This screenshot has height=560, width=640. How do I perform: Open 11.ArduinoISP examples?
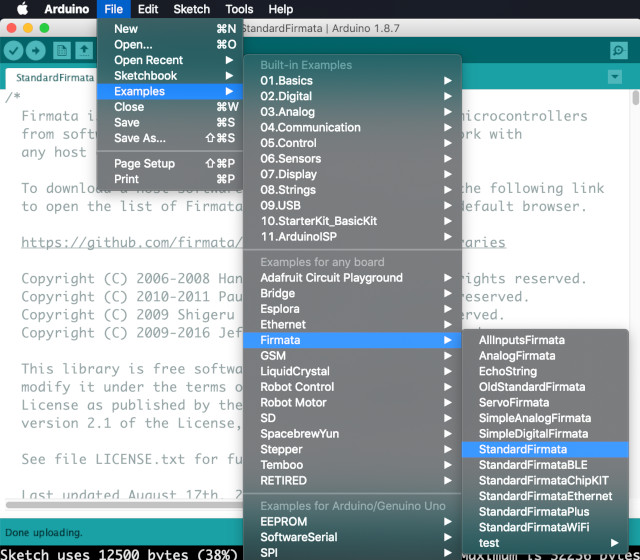[x=352, y=236]
